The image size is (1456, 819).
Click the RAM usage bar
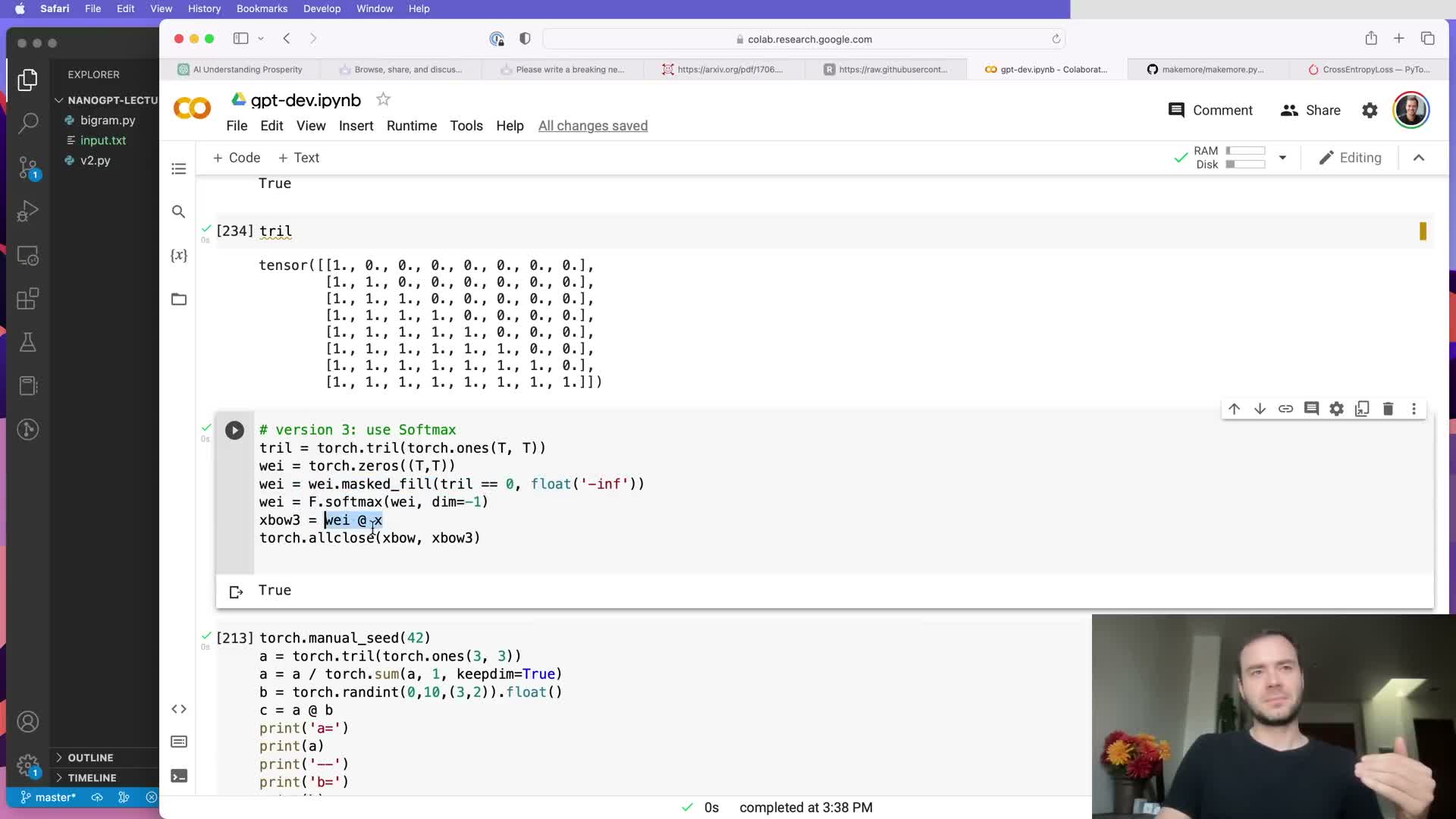pos(1245,151)
